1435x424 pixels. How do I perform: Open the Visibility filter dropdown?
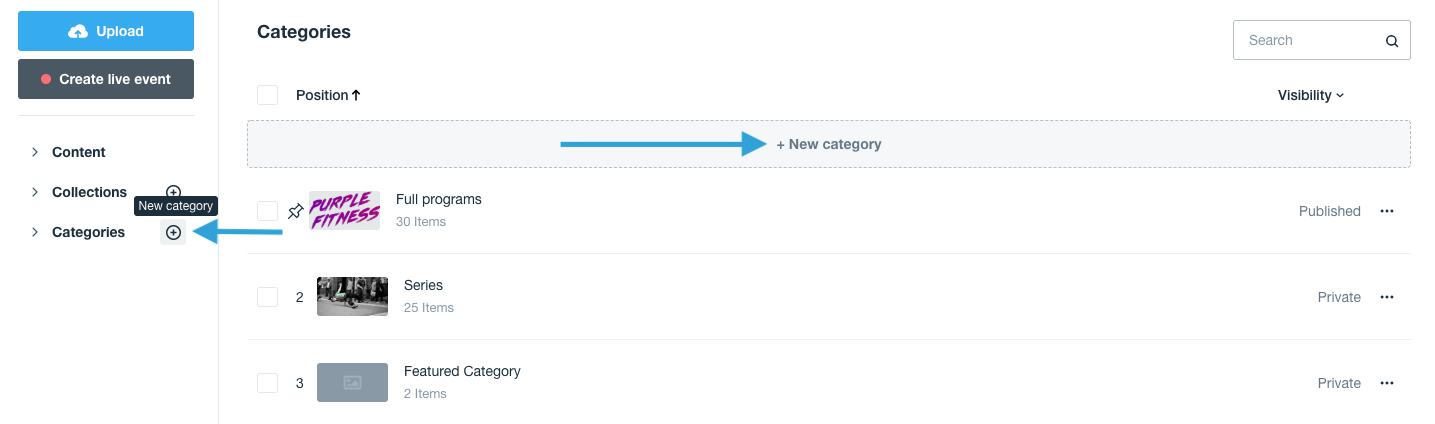(x=1310, y=95)
